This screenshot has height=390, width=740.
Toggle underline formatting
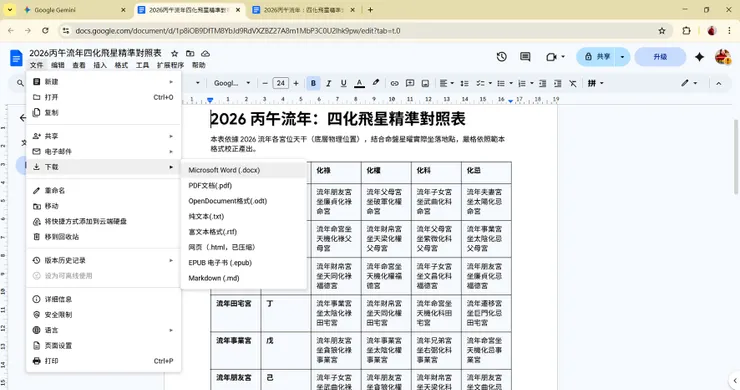click(344, 83)
